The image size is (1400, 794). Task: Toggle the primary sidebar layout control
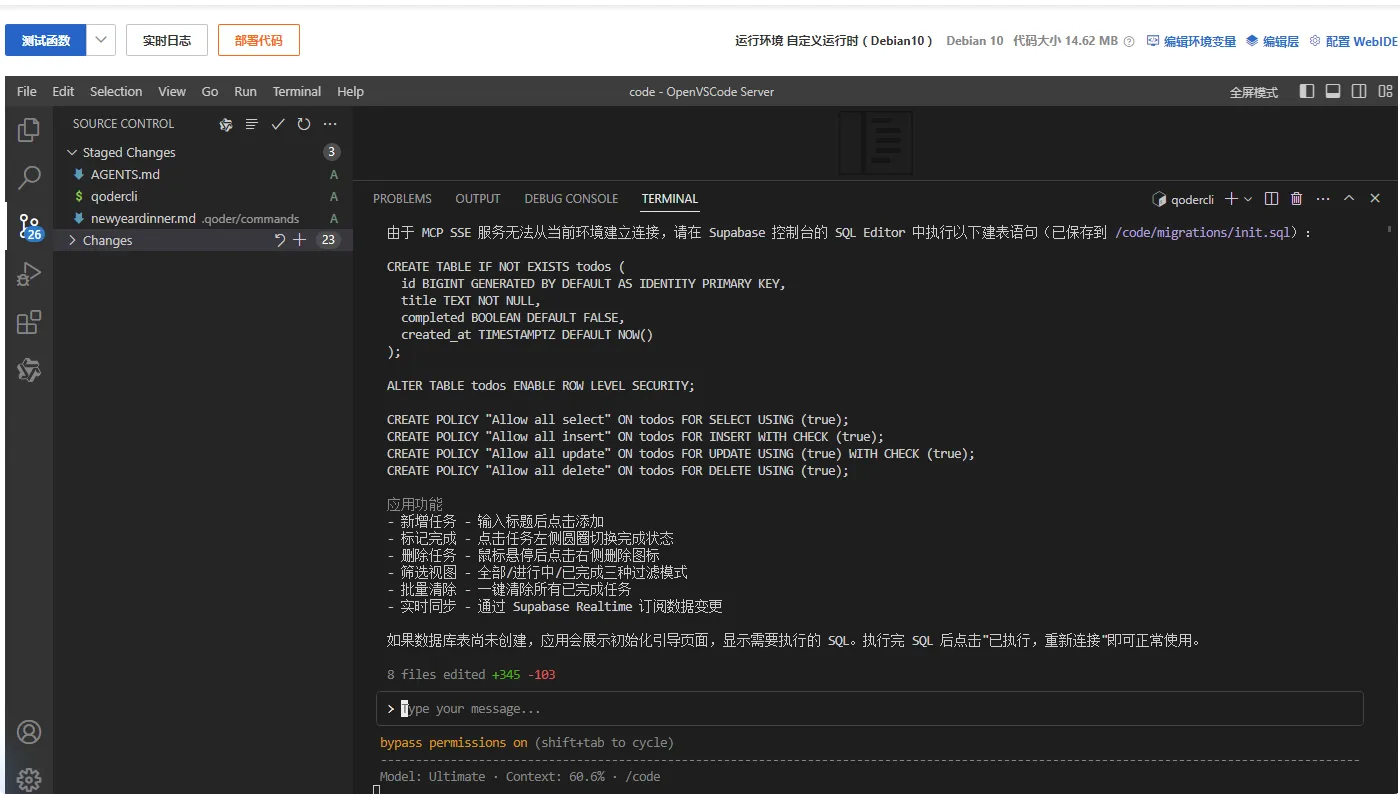pyautogui.click(x=1306, y=90)
